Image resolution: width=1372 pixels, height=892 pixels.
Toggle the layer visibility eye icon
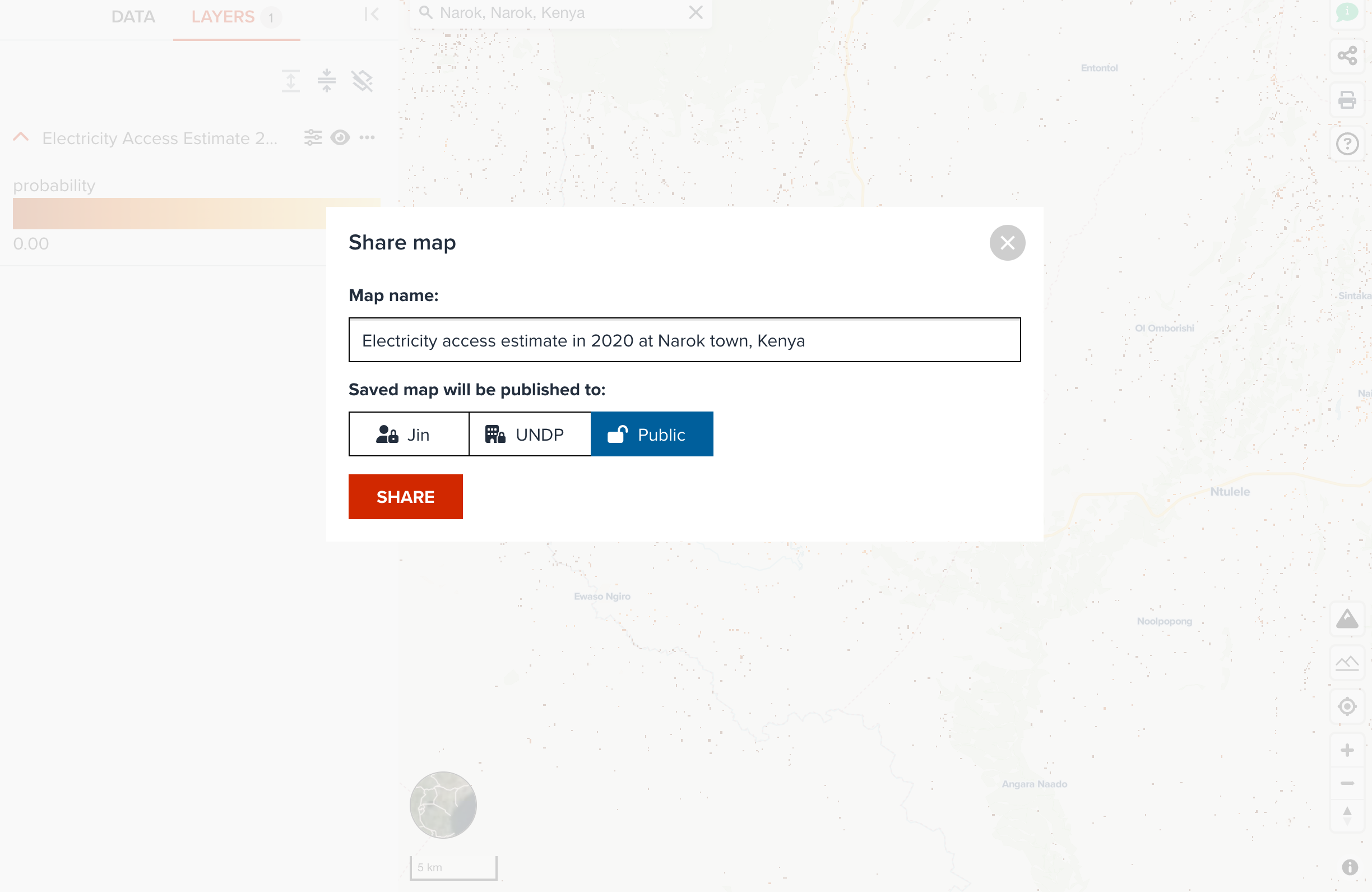pyautogui.click(x=340, y=138)
